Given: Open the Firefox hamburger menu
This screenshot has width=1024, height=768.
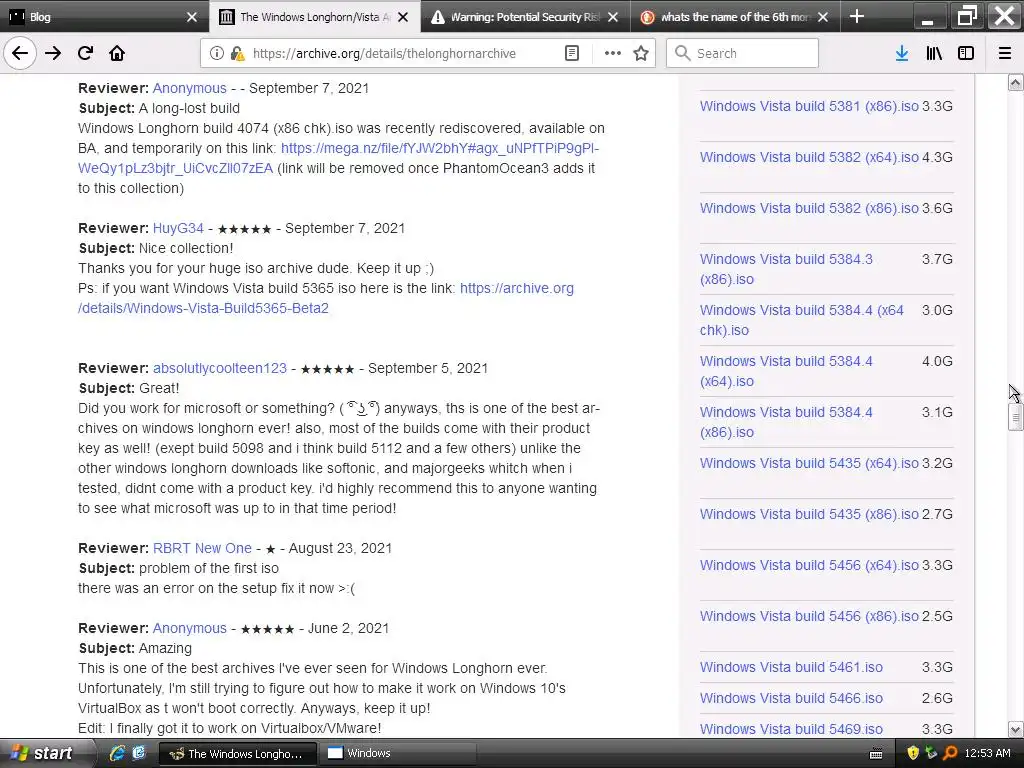Looking at the screenshot, I should [x=1005, y=53].
